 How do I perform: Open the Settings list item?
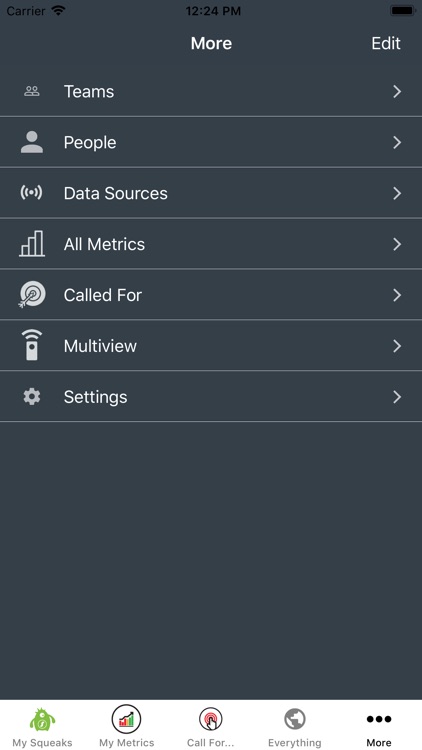tap(211, 397)
